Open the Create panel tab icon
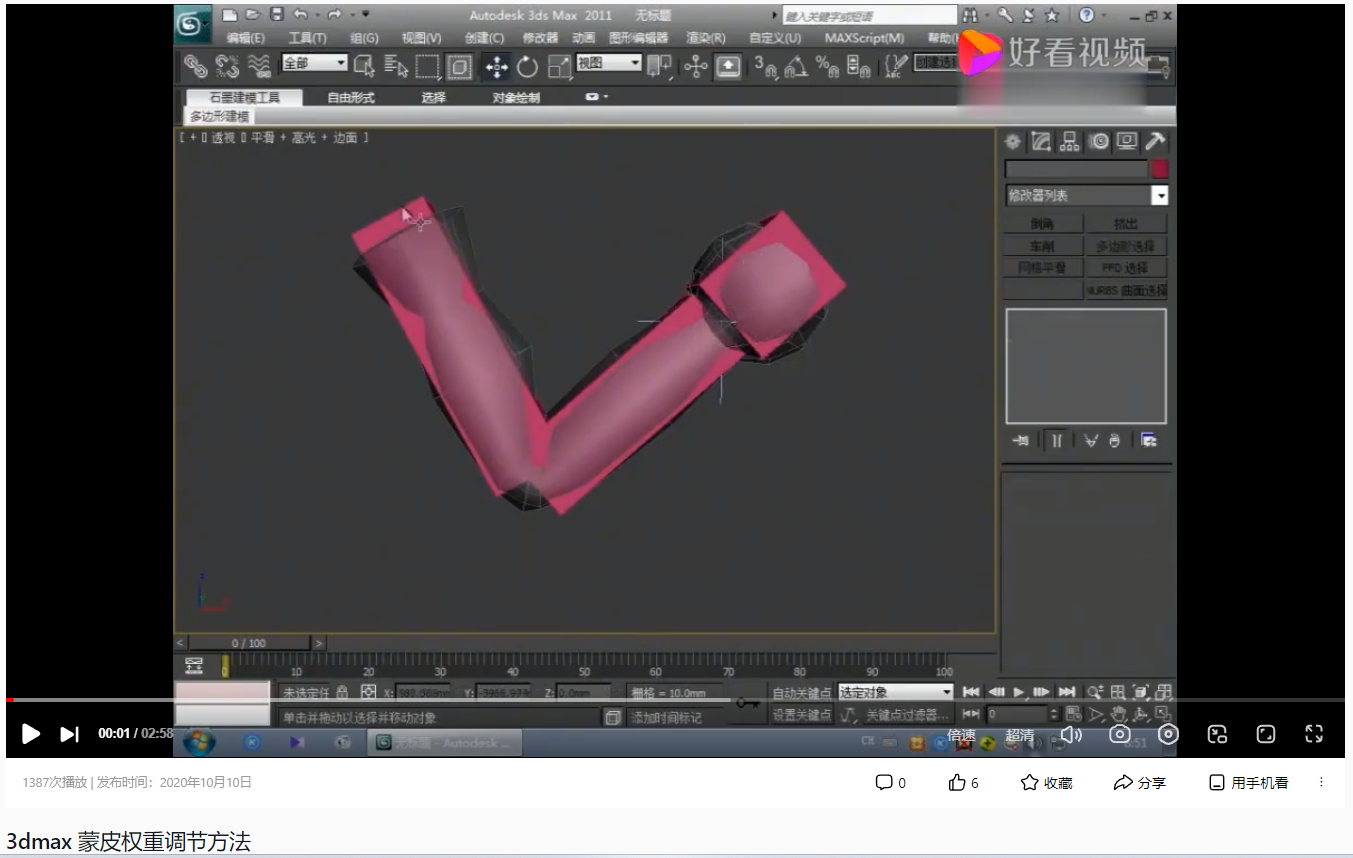This screenshot has height=858, width=1353. point(1012,141)
